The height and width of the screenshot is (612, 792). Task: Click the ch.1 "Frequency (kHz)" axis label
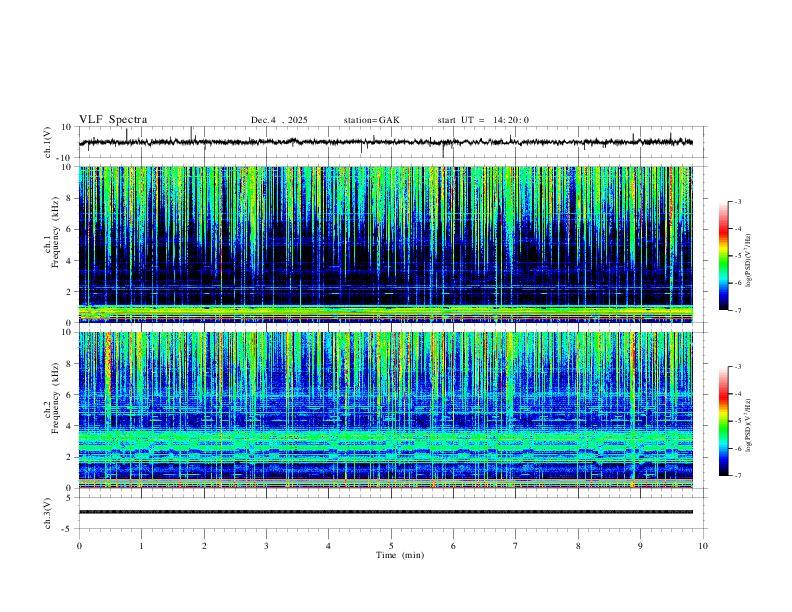pyautogui.click(x=55, y=232)
